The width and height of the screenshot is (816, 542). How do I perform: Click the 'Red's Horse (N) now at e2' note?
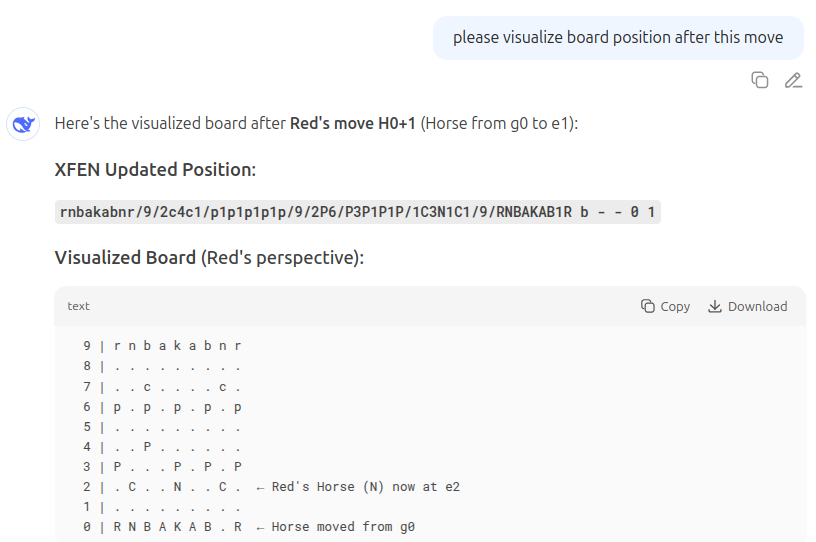pos(357,487)
